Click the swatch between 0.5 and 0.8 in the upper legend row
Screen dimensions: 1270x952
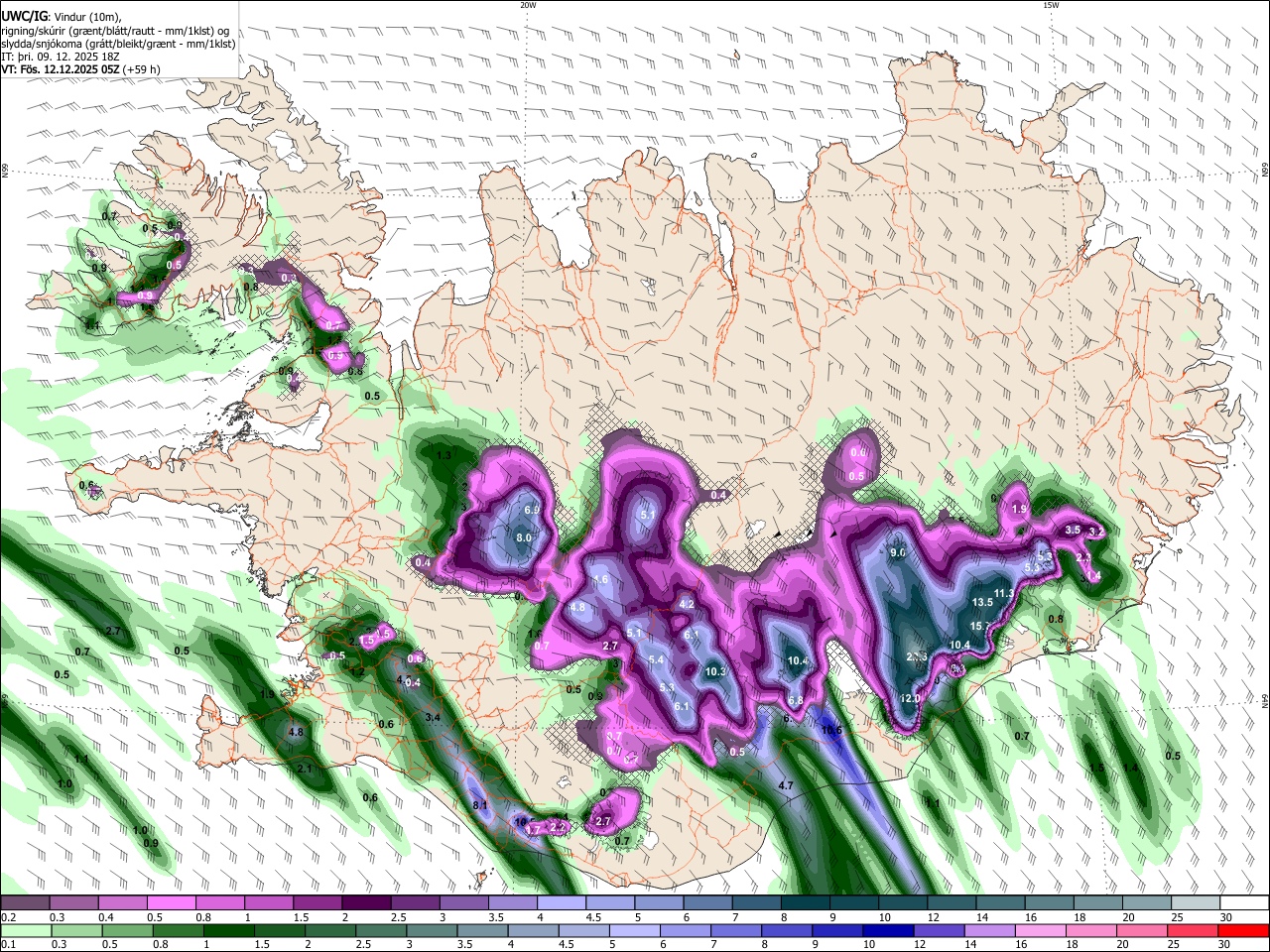[171, 902]
